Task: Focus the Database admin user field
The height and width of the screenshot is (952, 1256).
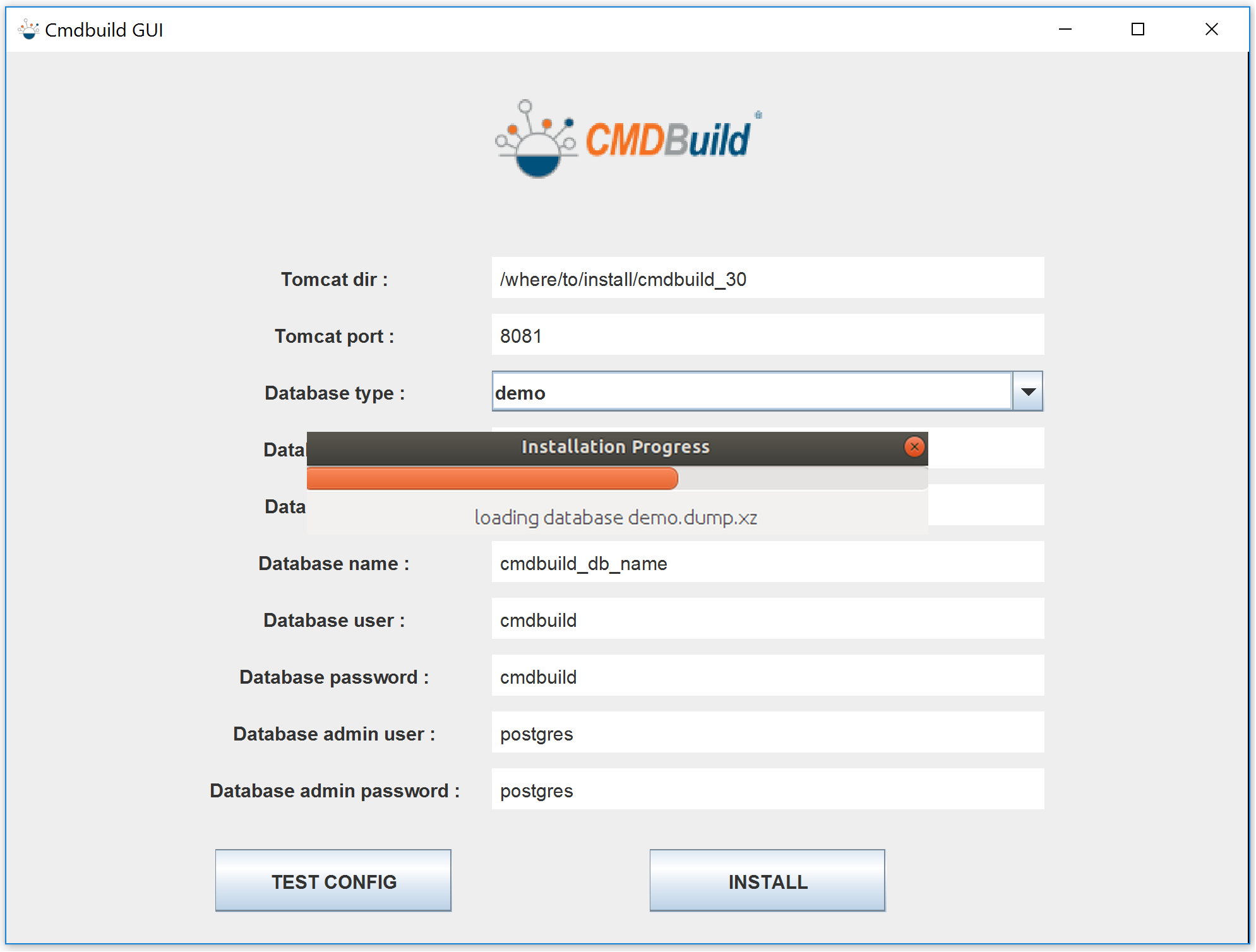Action: pyautogui.click(x=767, y=733)
